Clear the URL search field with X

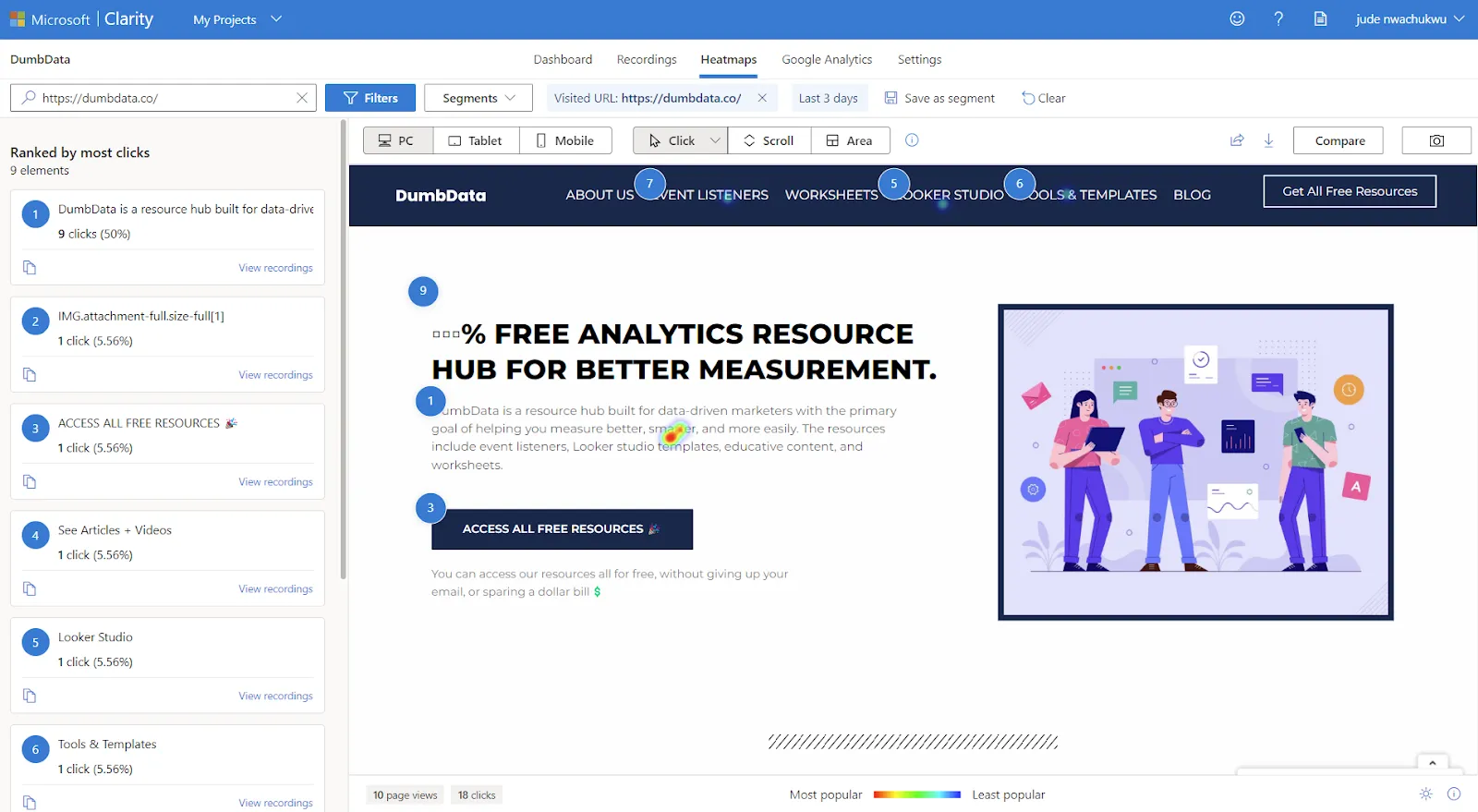[301, 98]
